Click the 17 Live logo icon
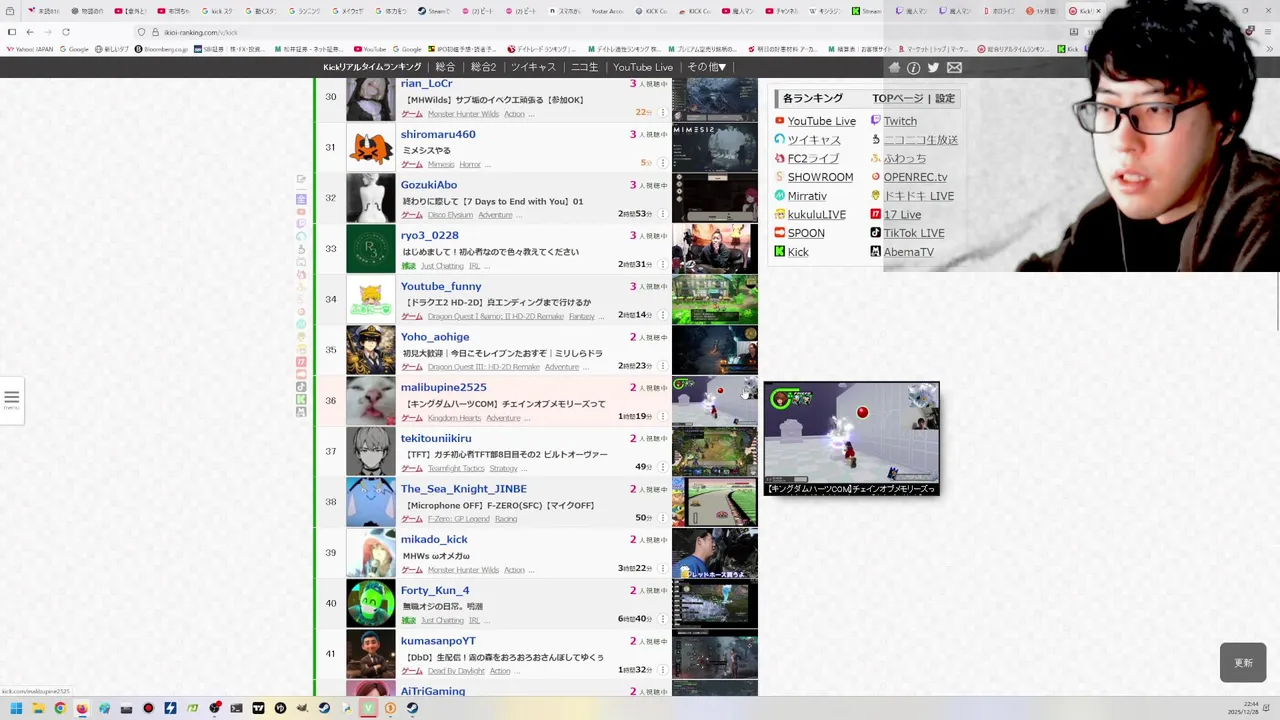This screenshot has height=720, width=1280. pyautogui.click(x=875, y=214)
